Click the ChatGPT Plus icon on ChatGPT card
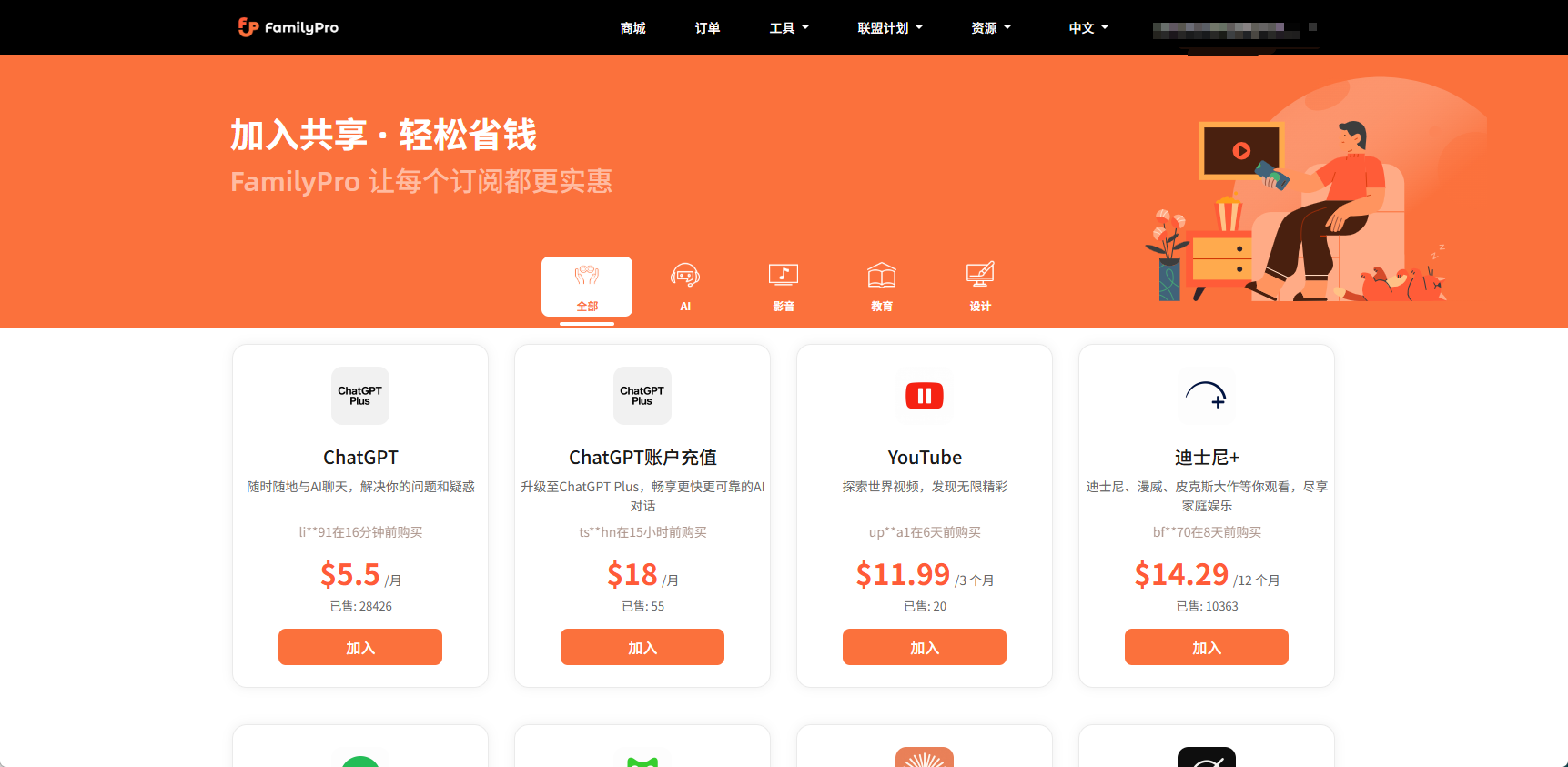This screenshot has height=767, width=1568. click(360, 396)
